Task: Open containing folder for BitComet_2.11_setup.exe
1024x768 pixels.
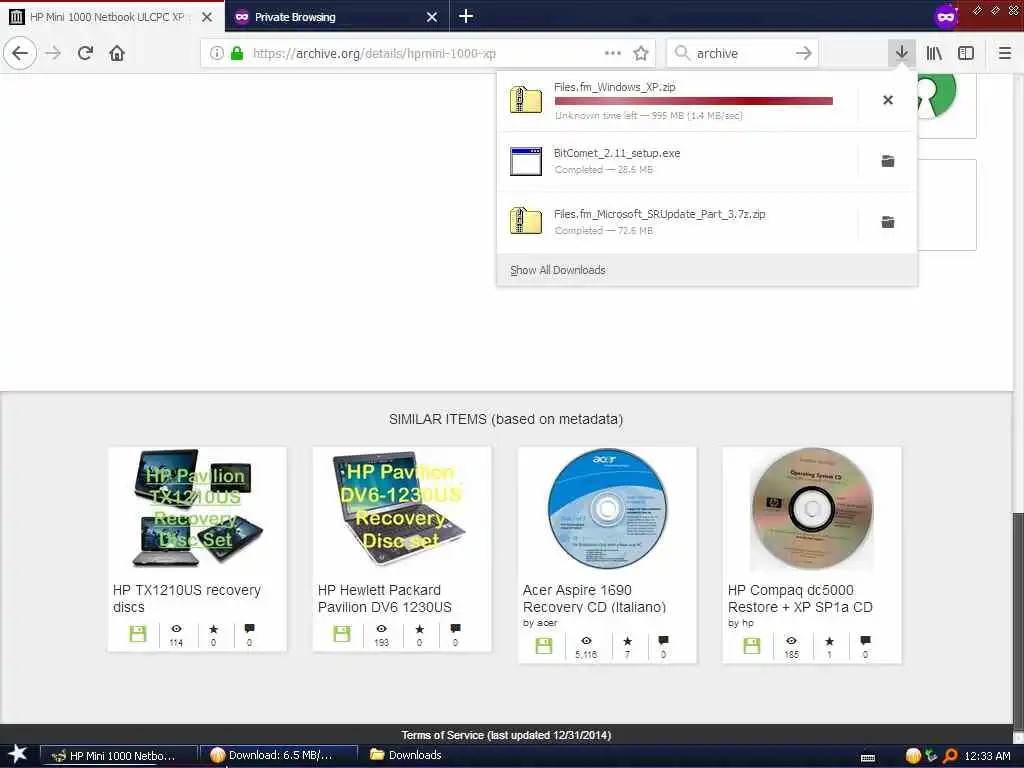Action: (888, 161)
